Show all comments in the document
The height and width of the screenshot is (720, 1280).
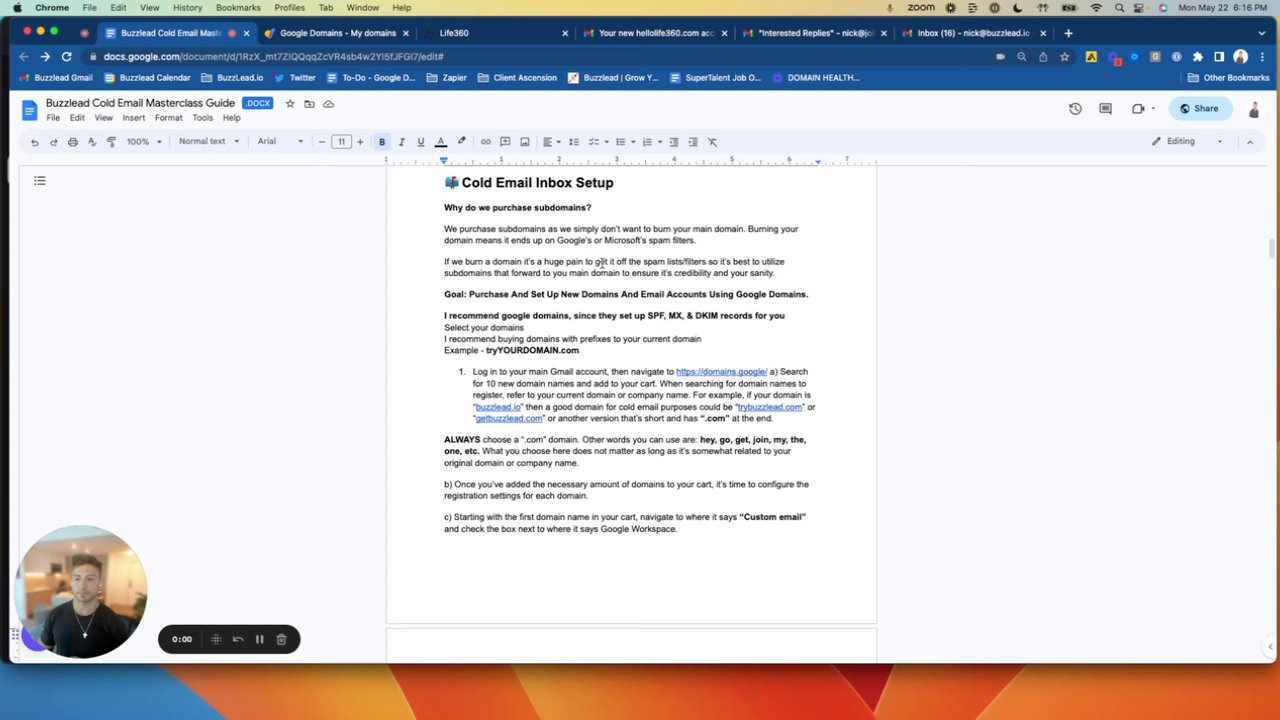coord(1105,109)
